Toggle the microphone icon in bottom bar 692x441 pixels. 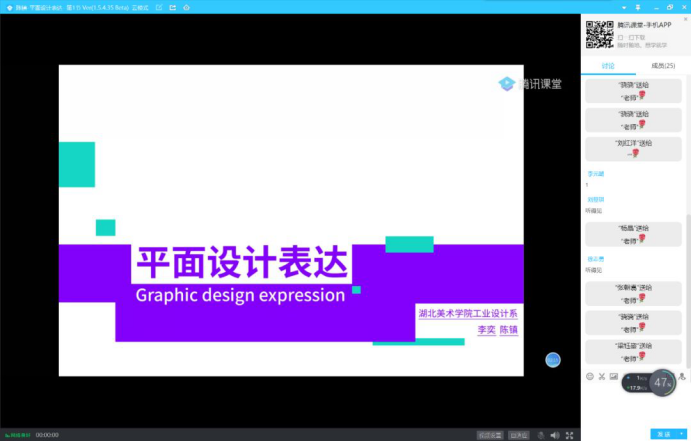pos(540,435)
